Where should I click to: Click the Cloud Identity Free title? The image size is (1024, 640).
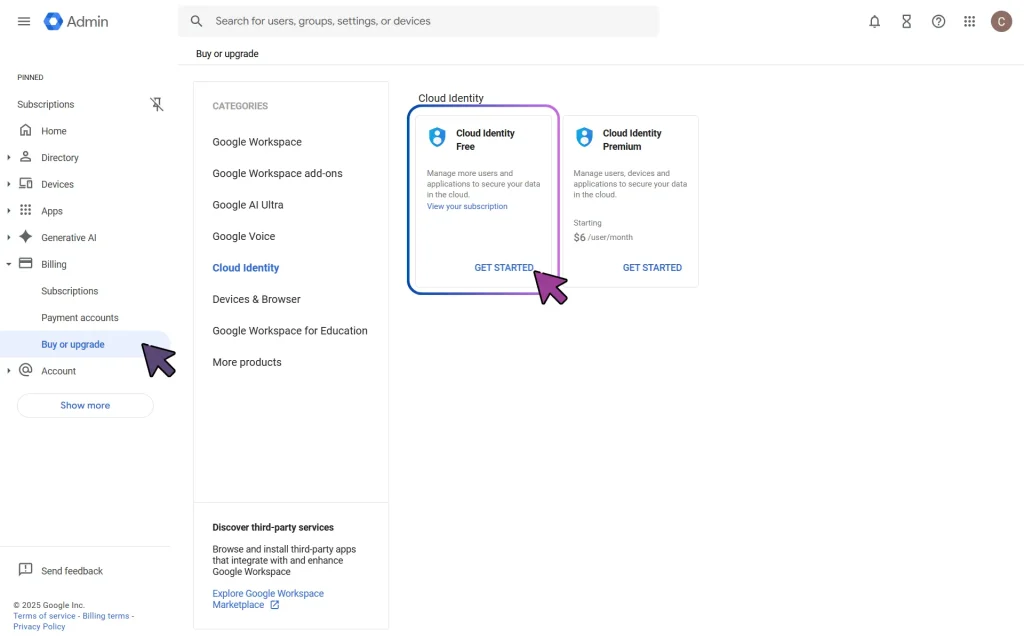(485, 140)
